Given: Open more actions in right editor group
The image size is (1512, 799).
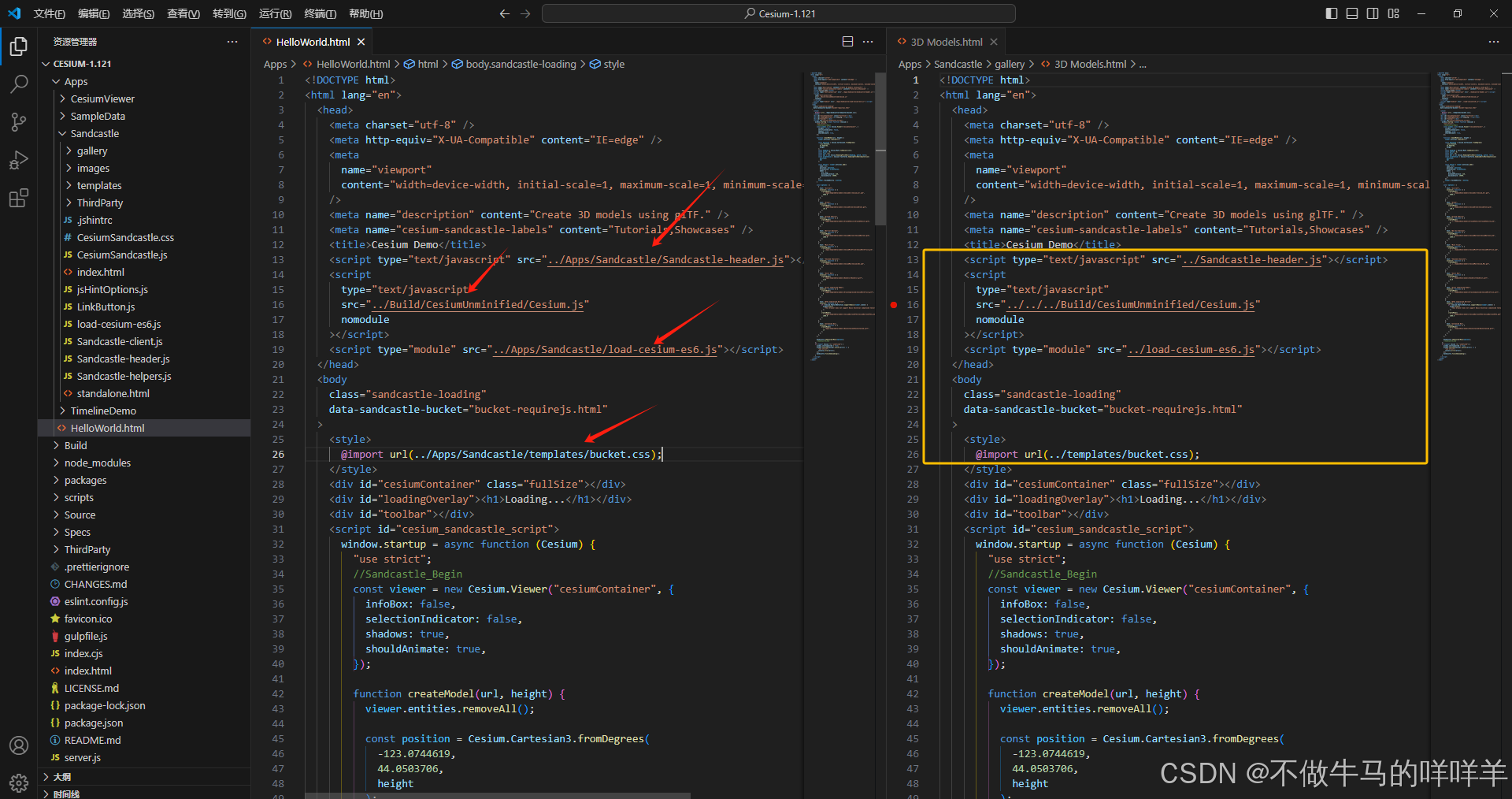Looking at the screenshot, I should click(1494, 42).
